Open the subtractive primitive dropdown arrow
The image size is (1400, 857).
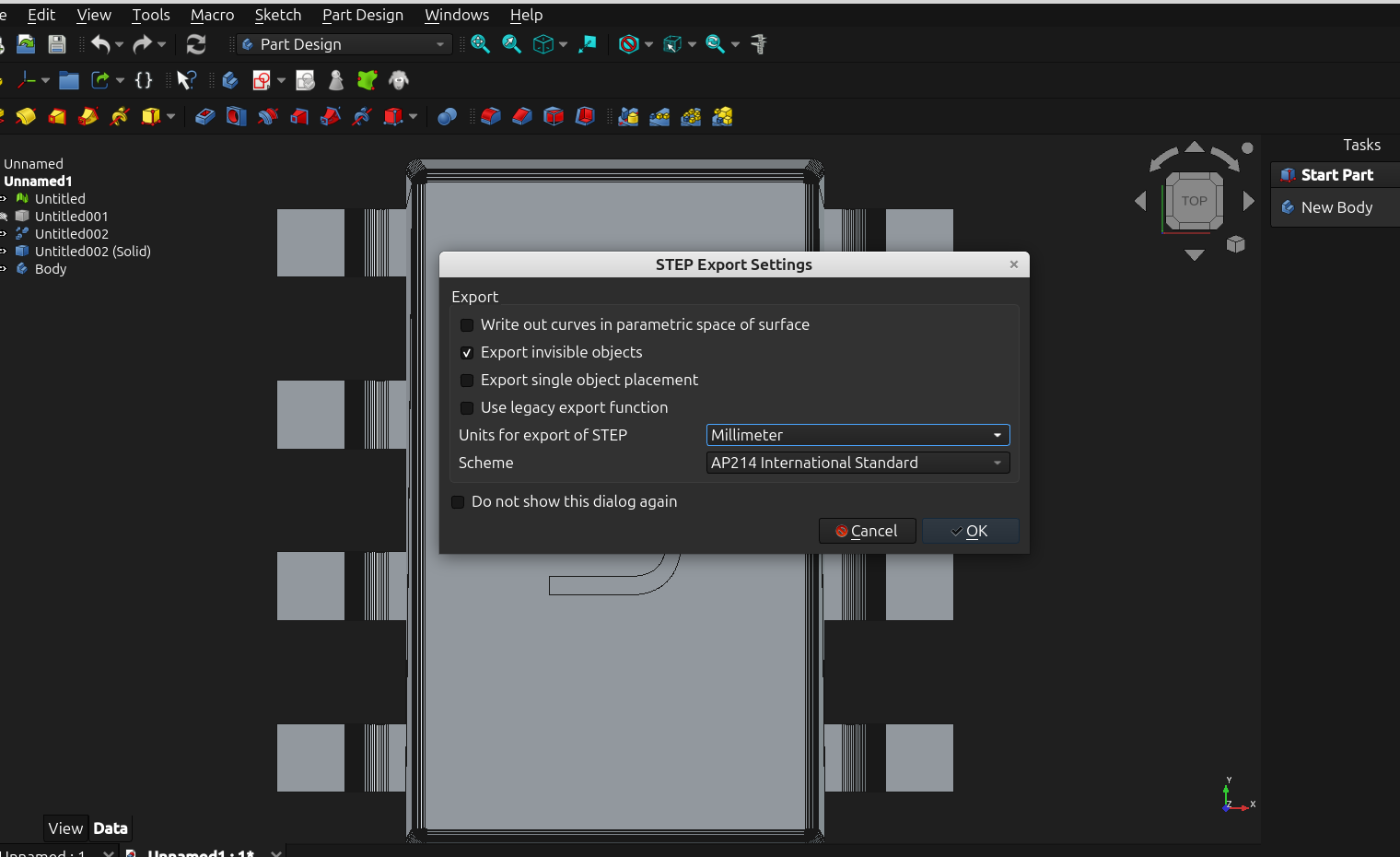tap(413, 116)
